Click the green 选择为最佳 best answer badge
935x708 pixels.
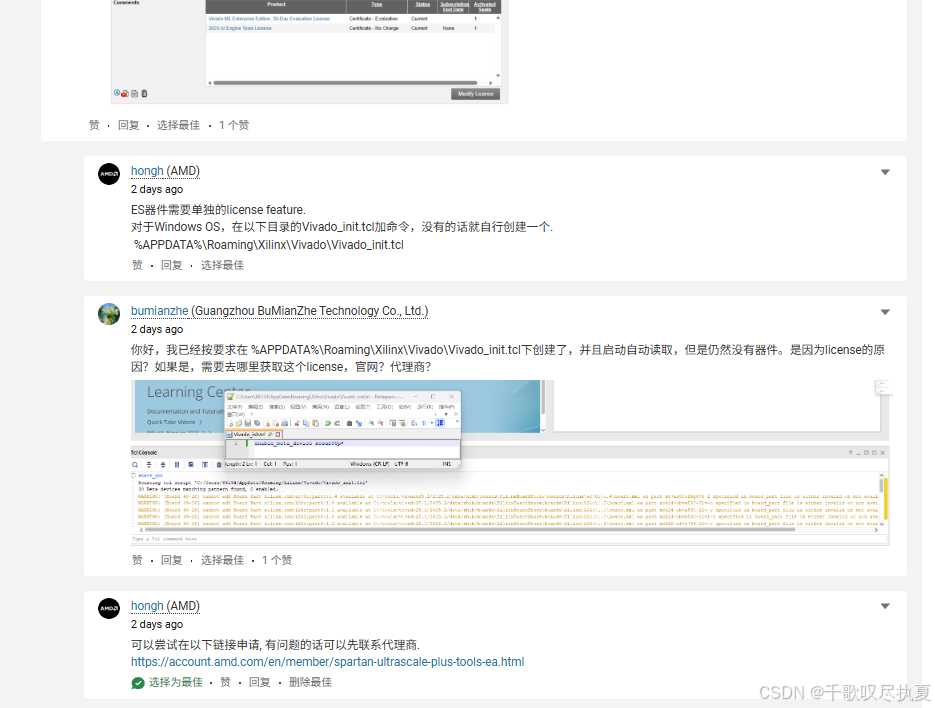(x=167, y=682)
